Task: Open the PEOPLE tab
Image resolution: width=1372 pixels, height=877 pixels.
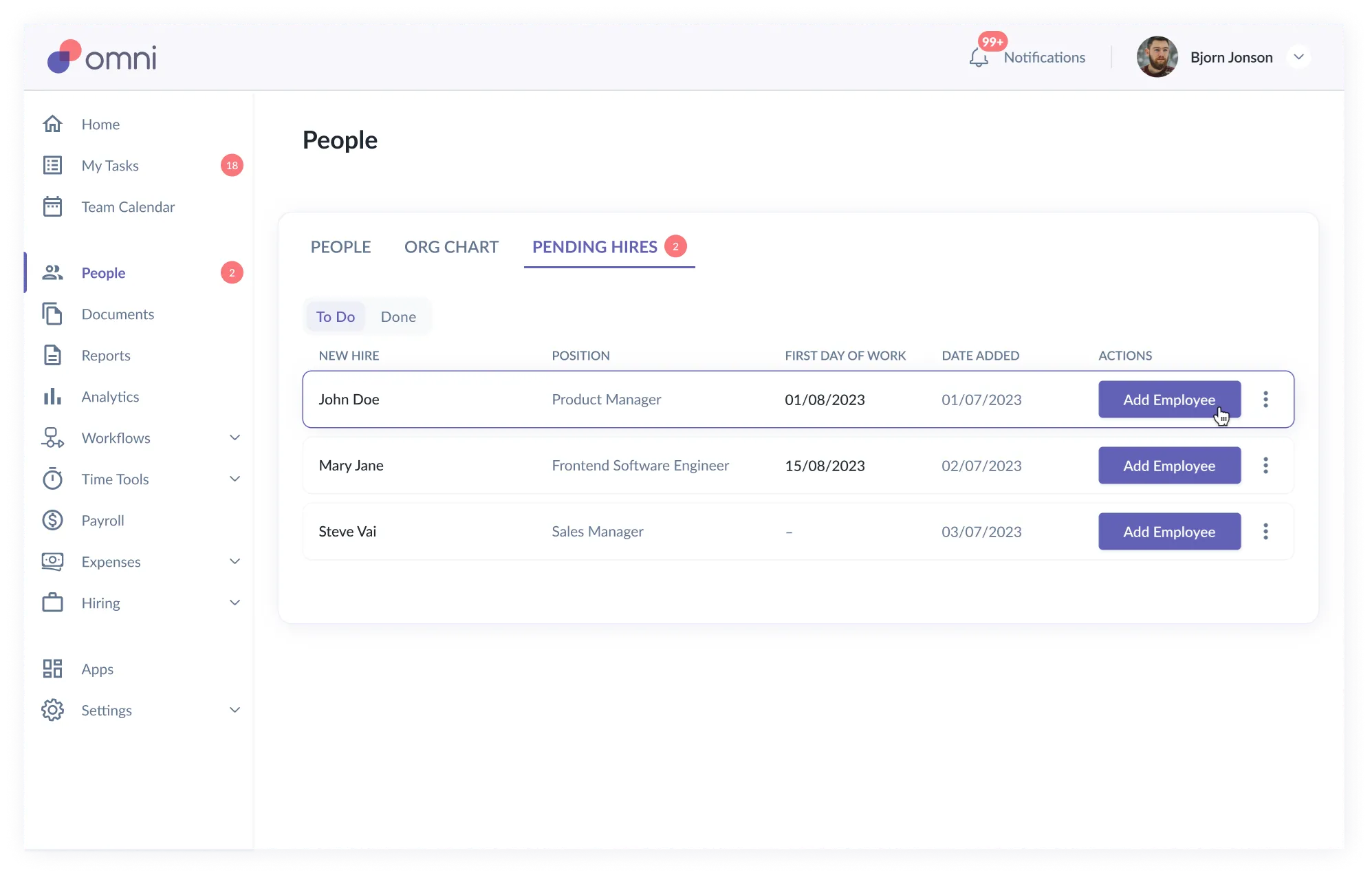Action: 340,247
